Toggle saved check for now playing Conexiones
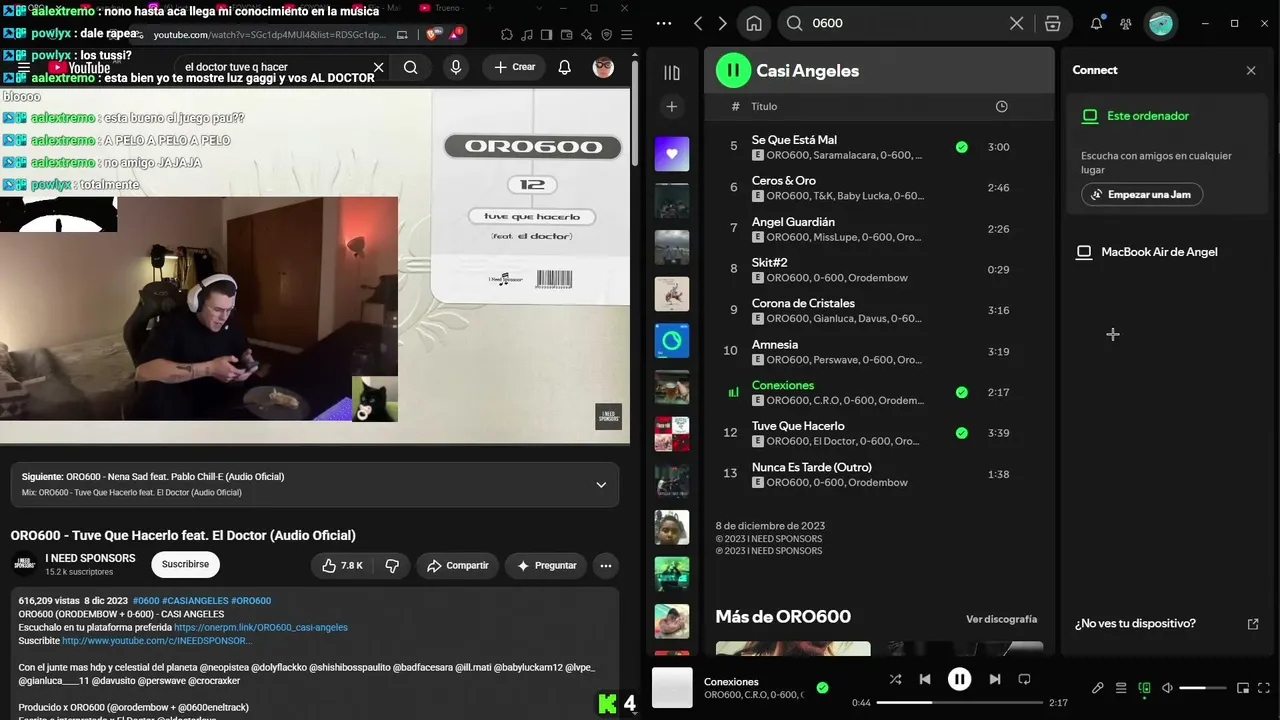Screen dimensions: 1280x720 [822, 687]
